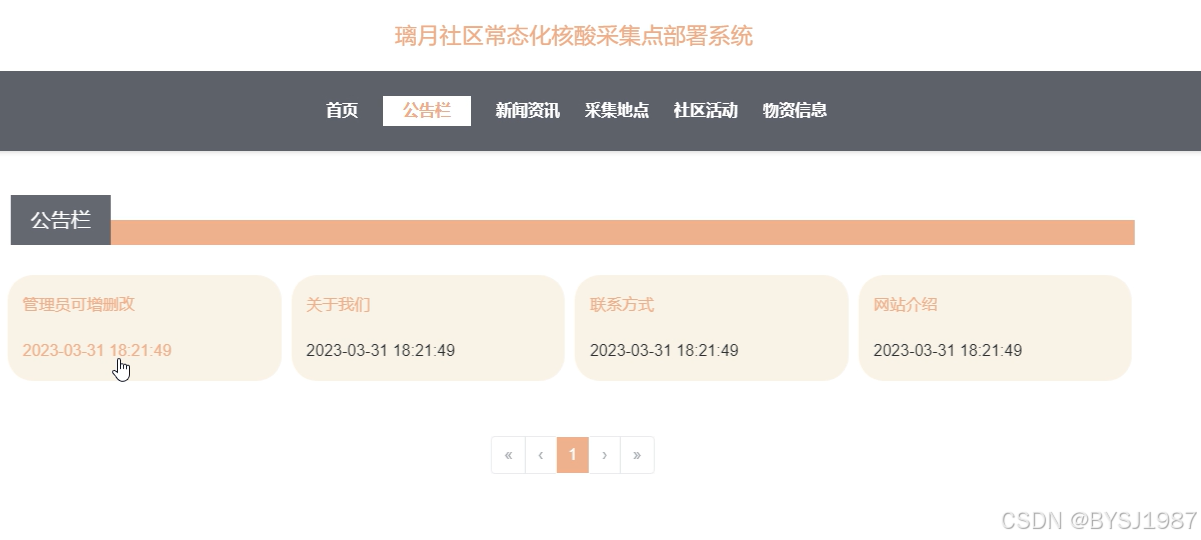
Task: Click the date under 关于我们
Action: coord(381,350)
